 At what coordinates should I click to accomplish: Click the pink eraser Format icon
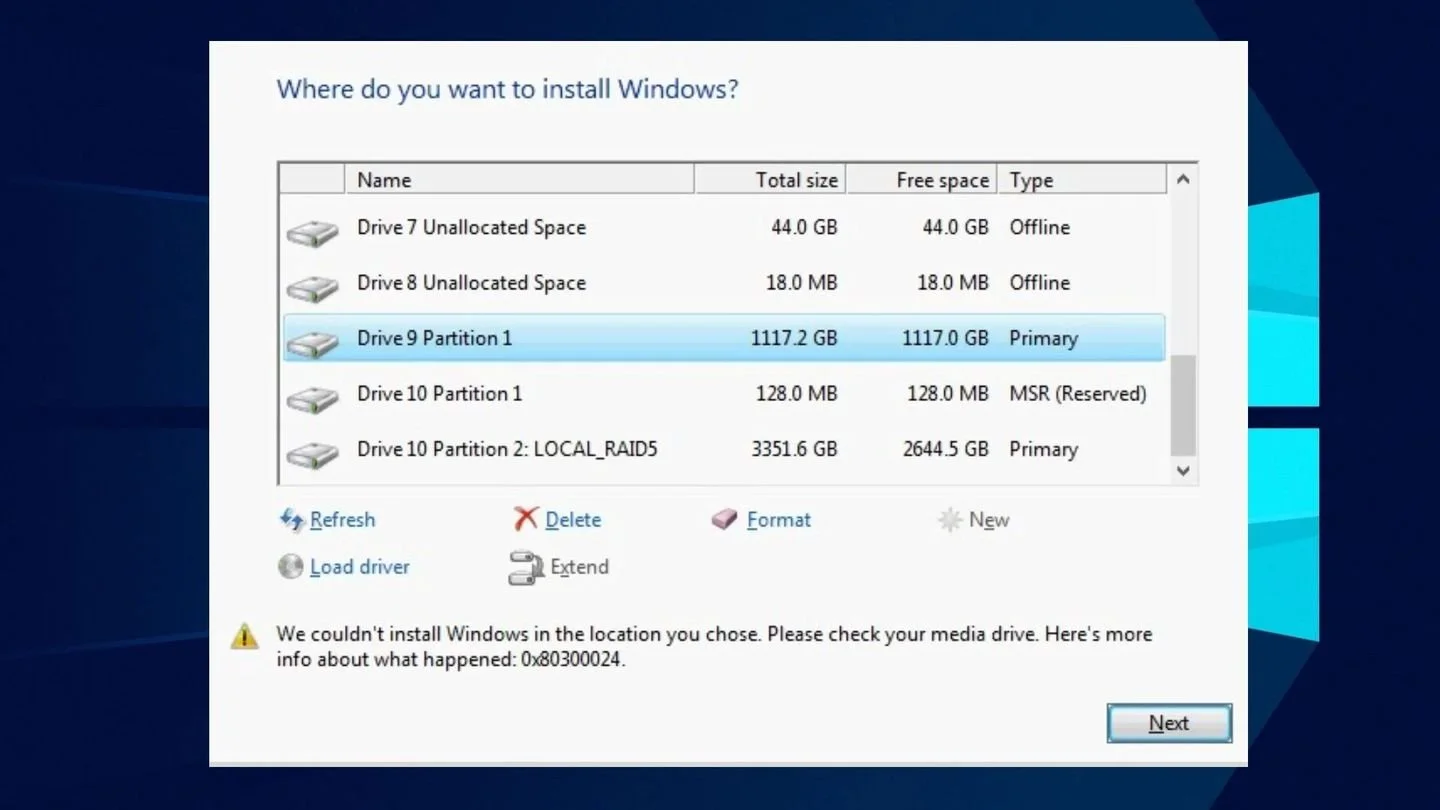(x=725, y=520)
